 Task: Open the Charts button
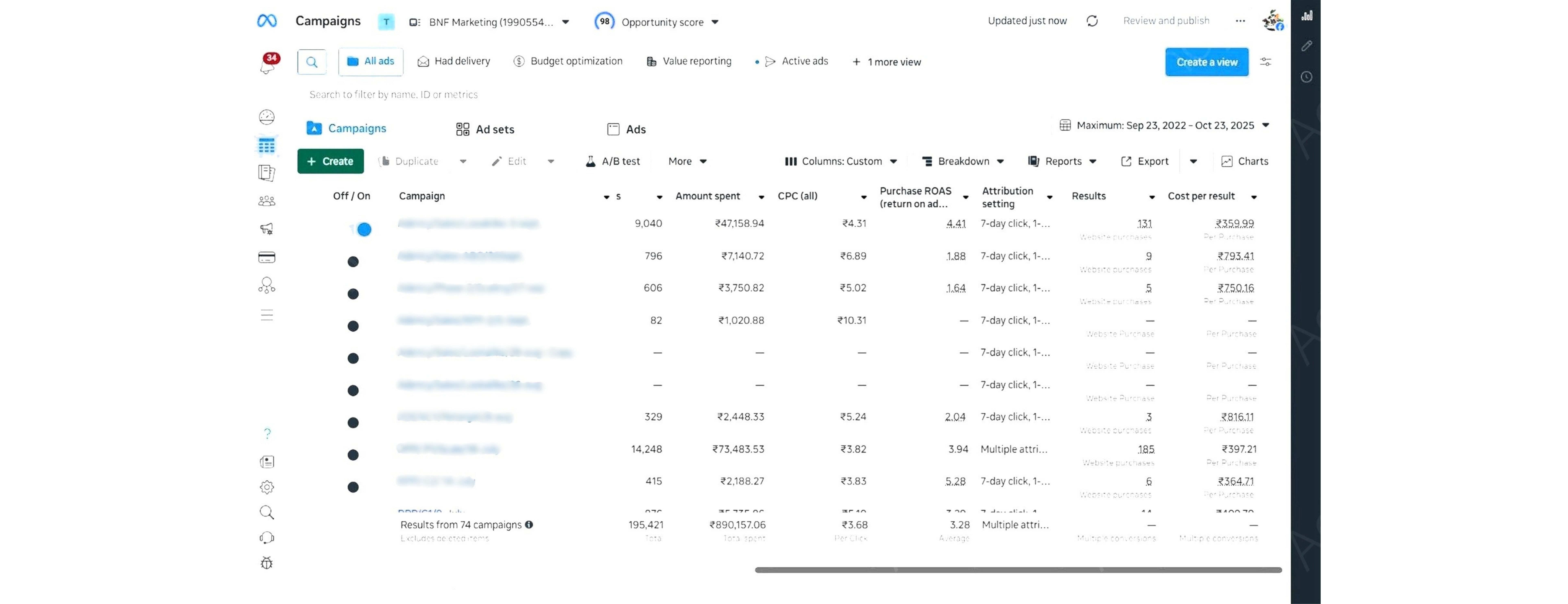1245,161
